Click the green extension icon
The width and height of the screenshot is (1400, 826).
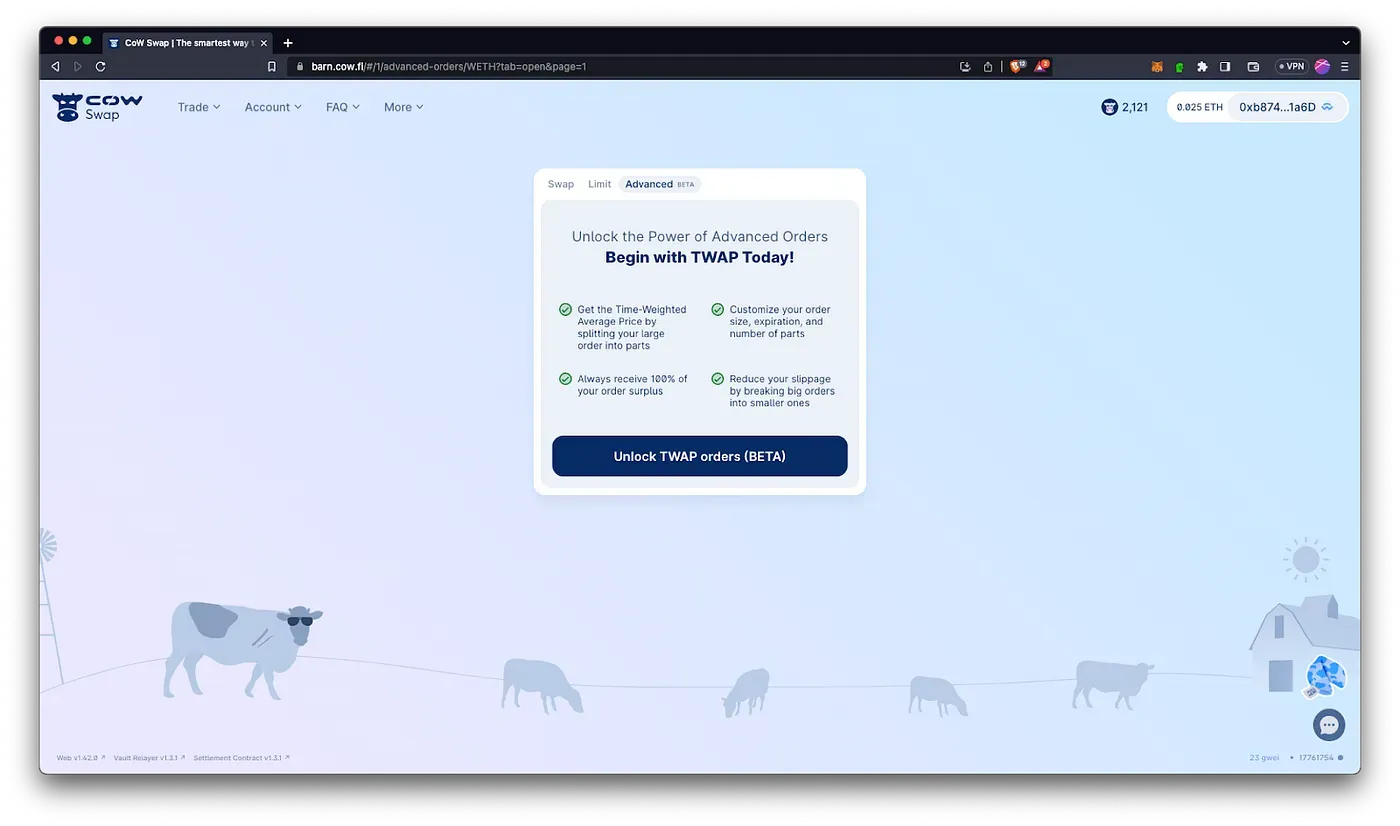1180,67
